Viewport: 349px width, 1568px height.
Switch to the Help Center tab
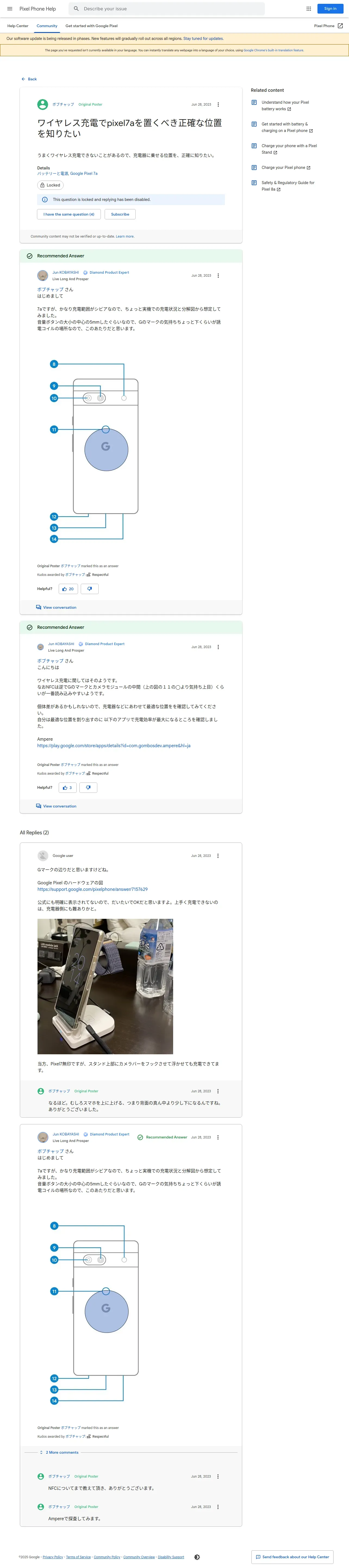tap(18, 26)
